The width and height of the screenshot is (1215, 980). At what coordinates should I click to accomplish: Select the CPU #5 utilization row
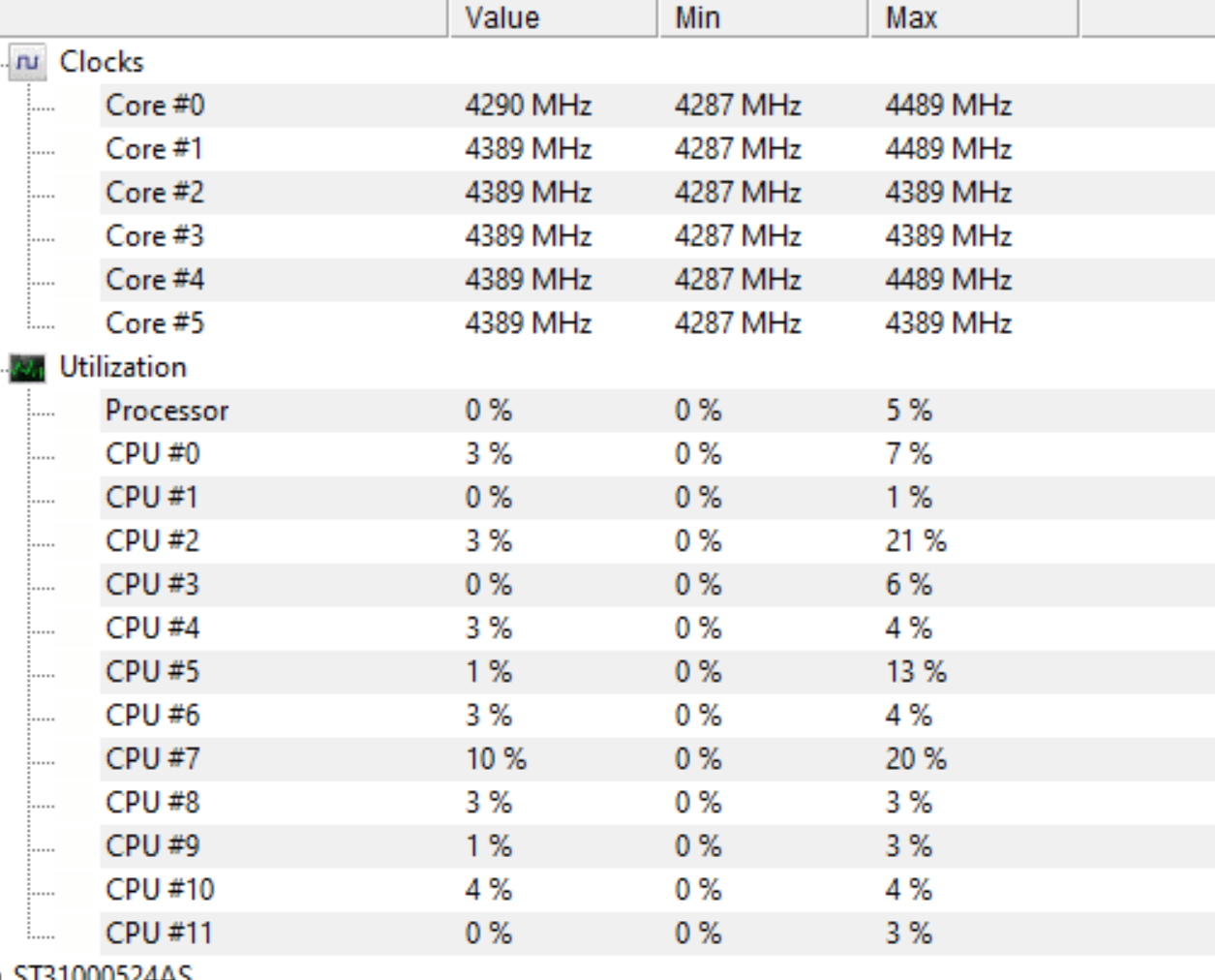[x=657, y=672]
